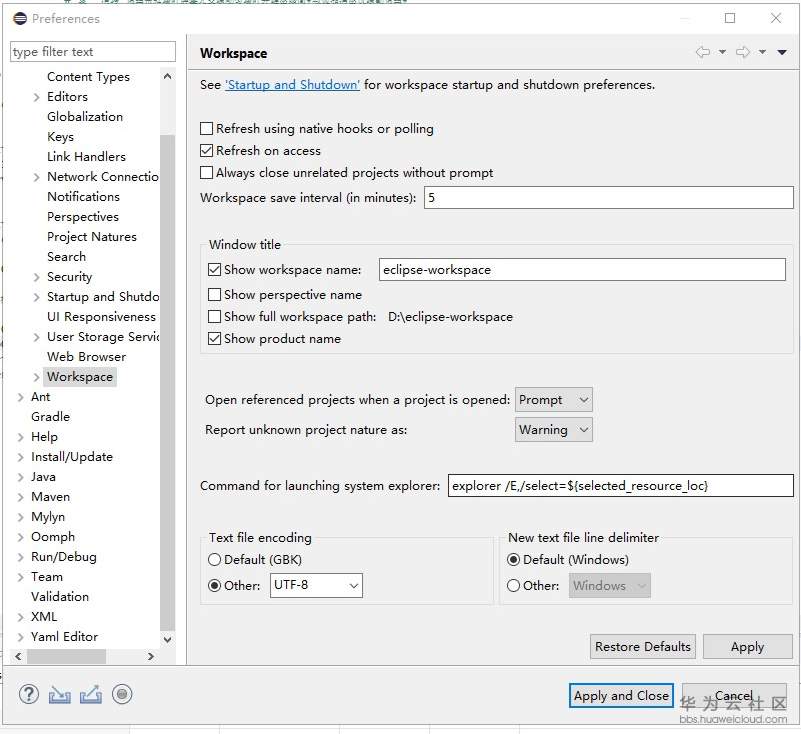Screen dimensions: 801x734
Task: Open the Perspectives preference page
Action: click(83, 217)
